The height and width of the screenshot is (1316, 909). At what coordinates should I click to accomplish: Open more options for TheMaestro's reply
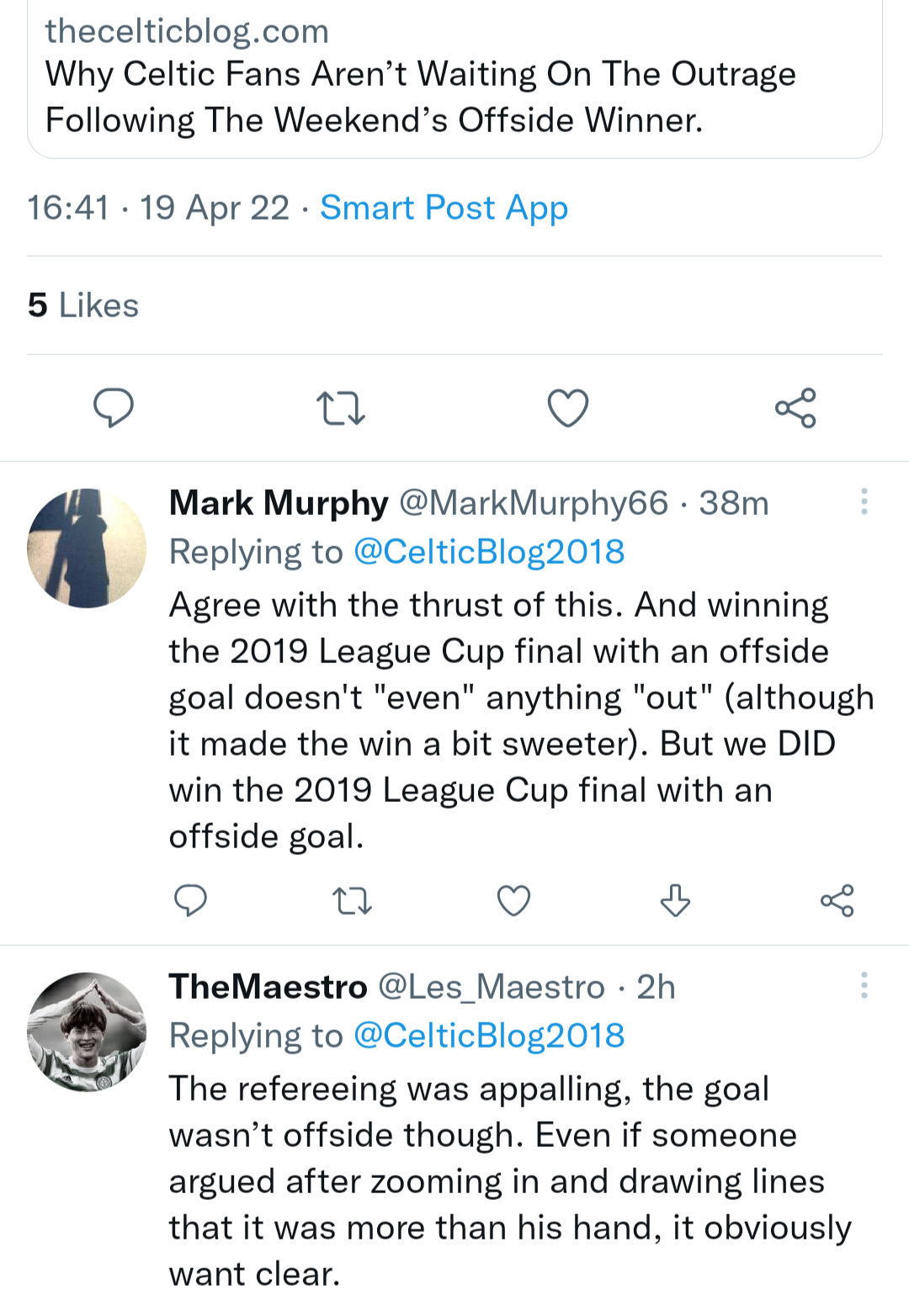click(x=864, y=985)
